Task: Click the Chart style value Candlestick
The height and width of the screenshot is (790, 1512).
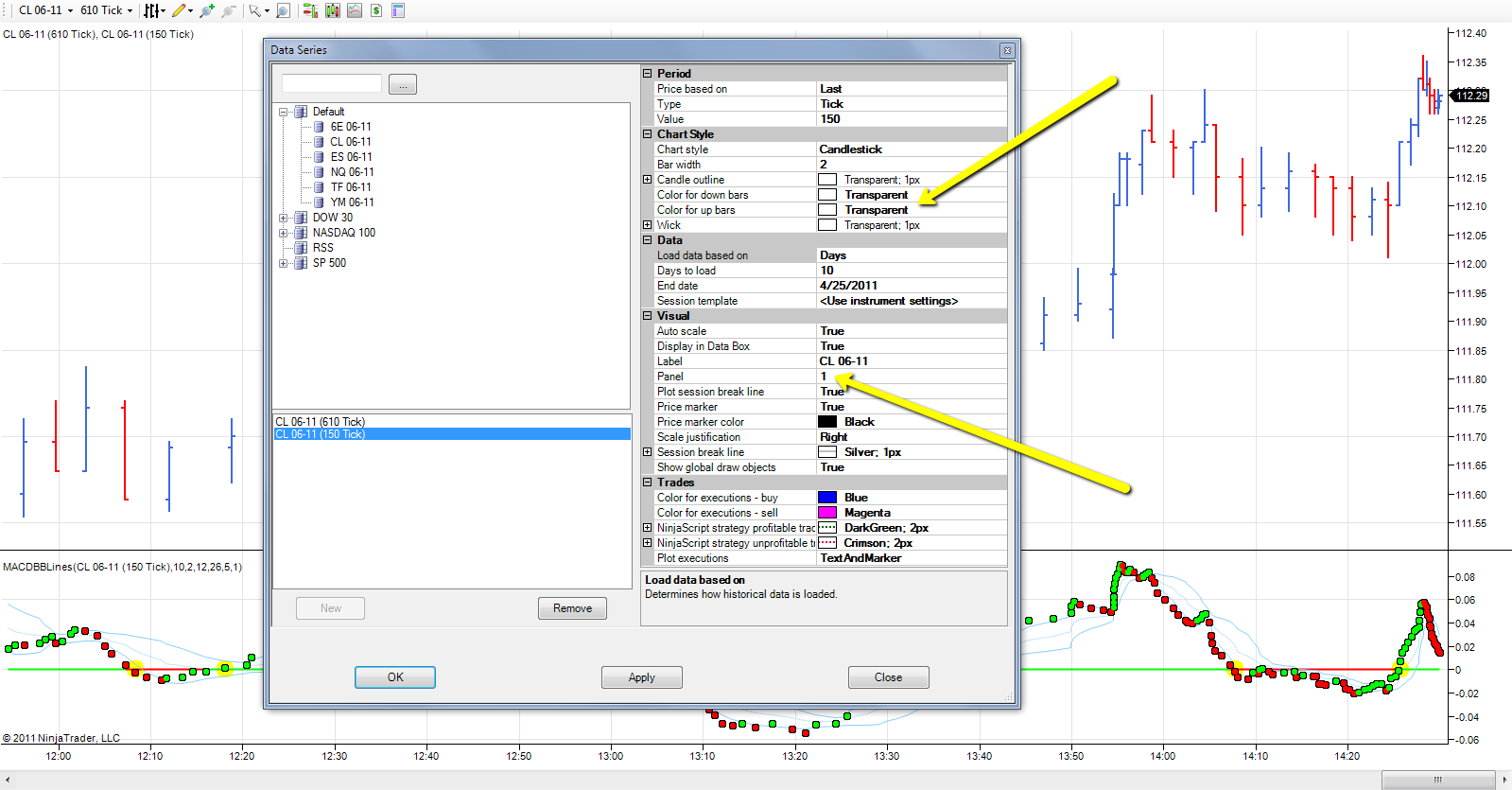Action: point(912,149)
